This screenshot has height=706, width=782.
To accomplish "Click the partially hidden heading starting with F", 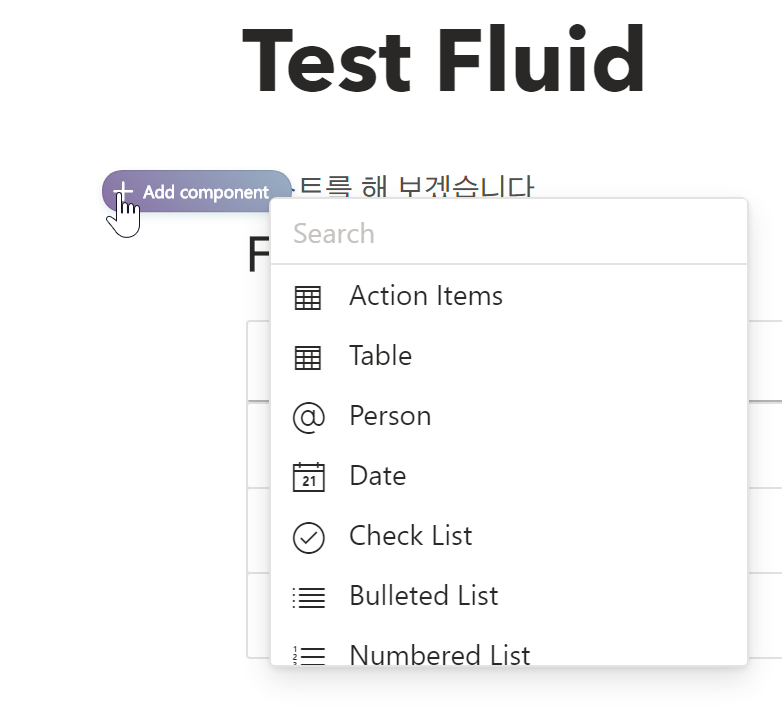I will pos(258,256).
